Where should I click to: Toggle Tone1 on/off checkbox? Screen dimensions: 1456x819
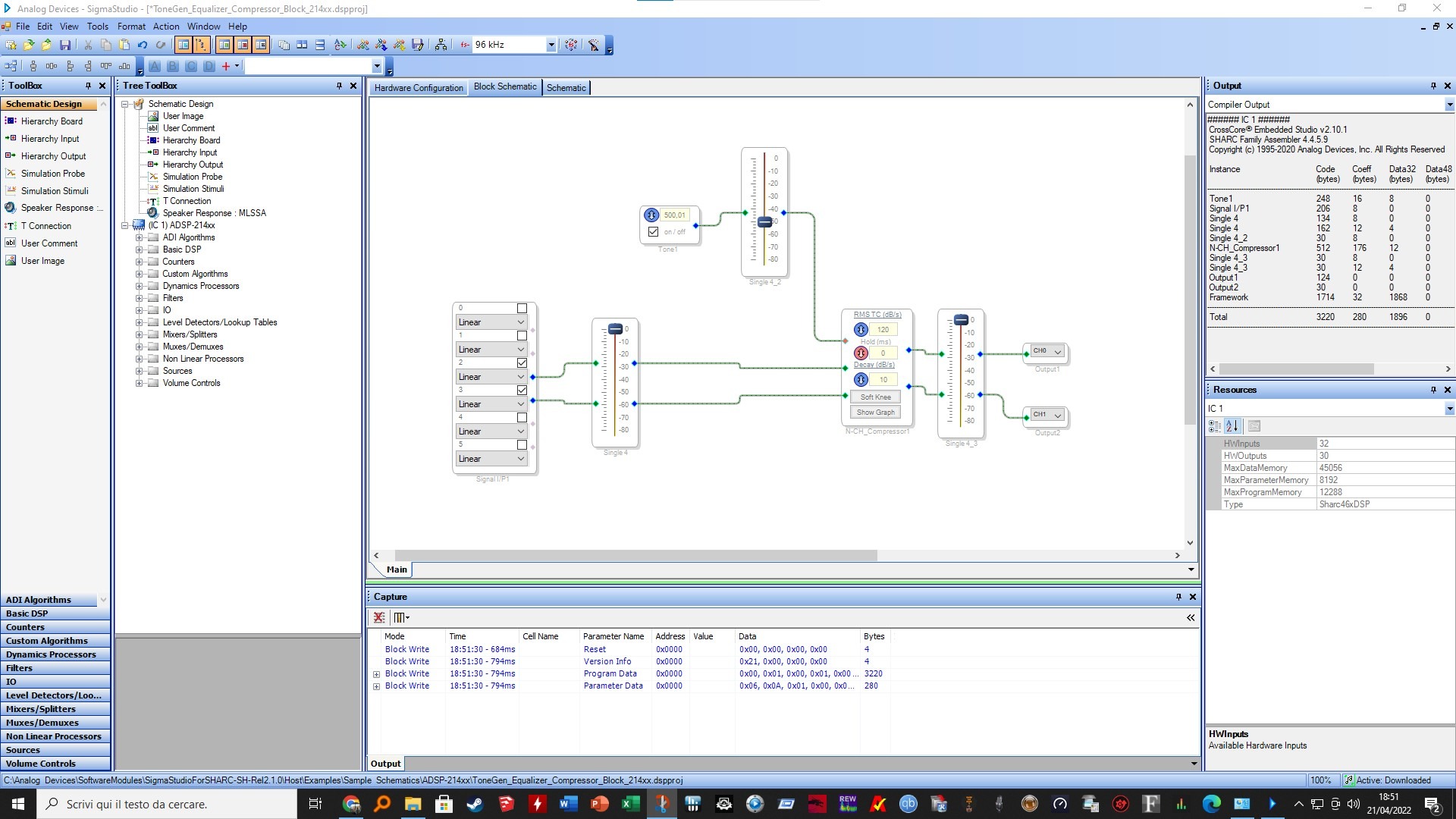click(653, 232)
